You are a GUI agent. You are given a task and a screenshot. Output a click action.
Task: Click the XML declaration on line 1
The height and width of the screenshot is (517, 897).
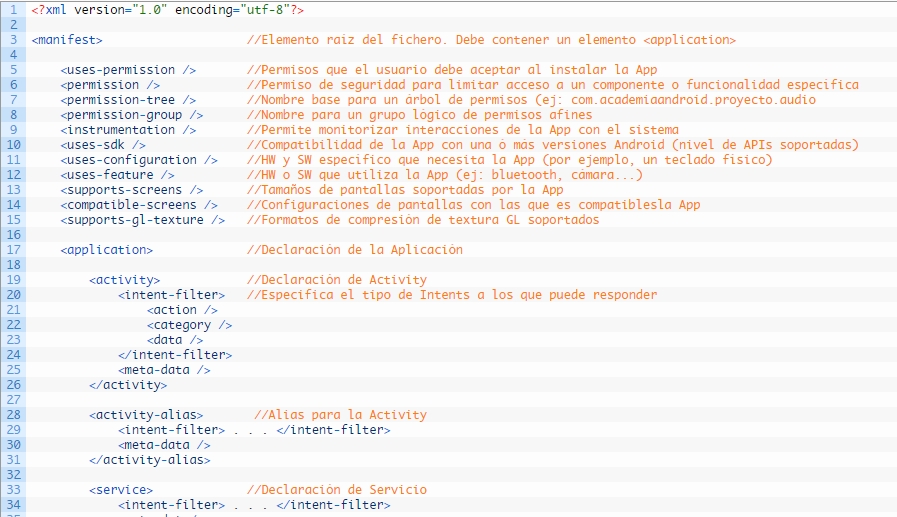(168, 10)
